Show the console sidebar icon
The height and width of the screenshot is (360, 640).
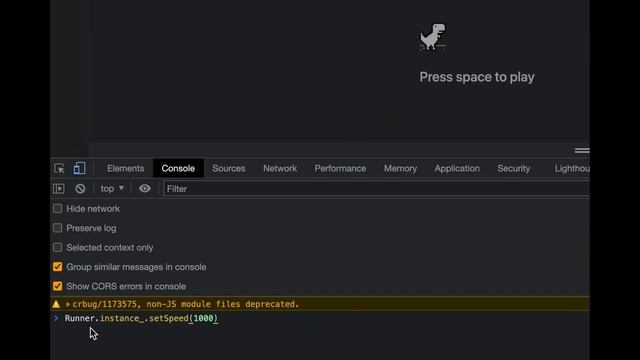59,189
